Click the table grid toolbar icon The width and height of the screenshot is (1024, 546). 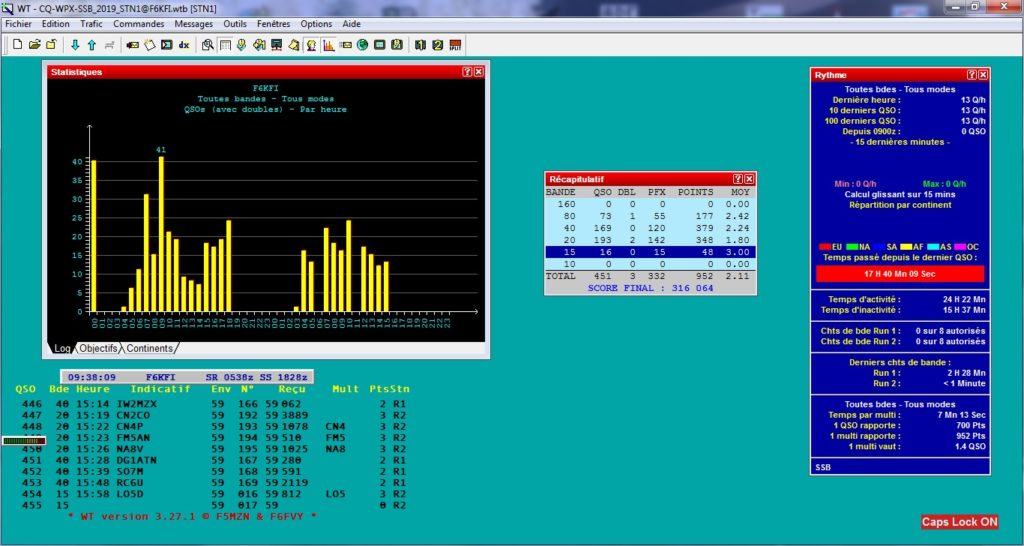(225, 44)
